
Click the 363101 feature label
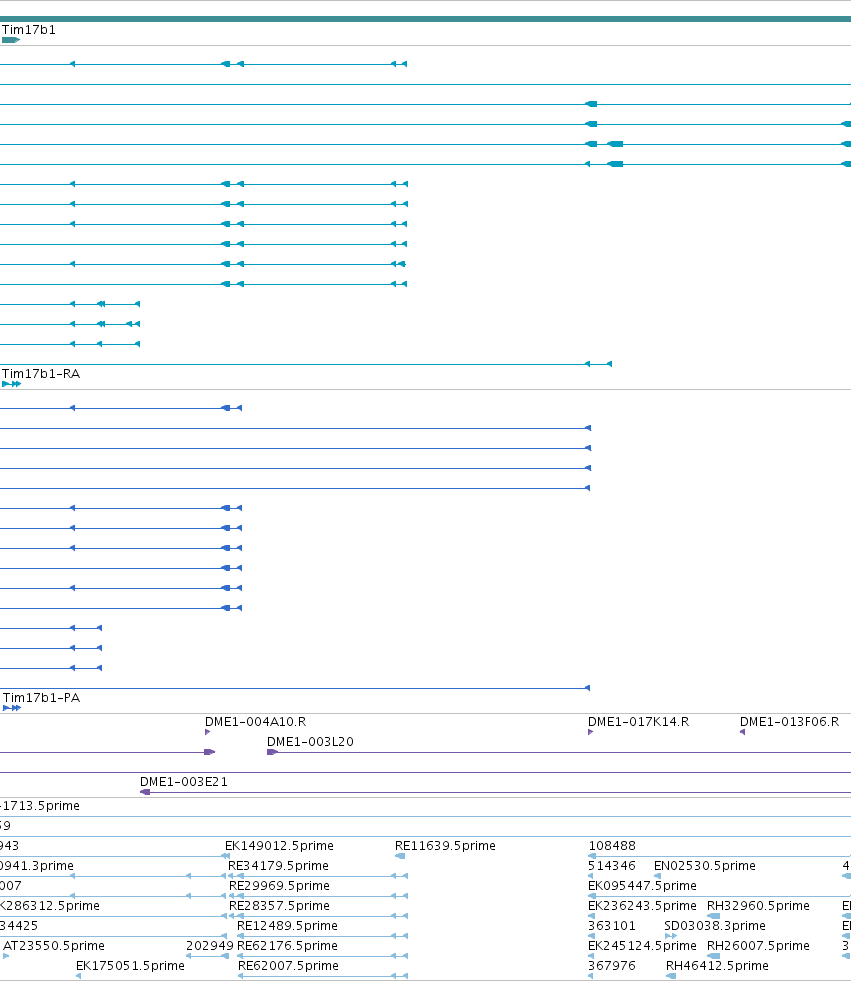tap(611, 926)
